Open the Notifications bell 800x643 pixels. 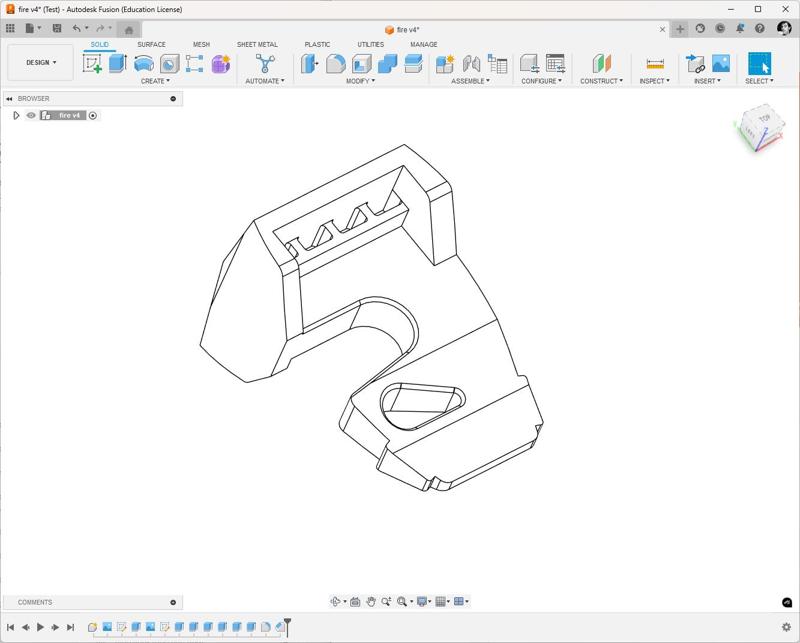pyautogui.click(x=740, y=29)
